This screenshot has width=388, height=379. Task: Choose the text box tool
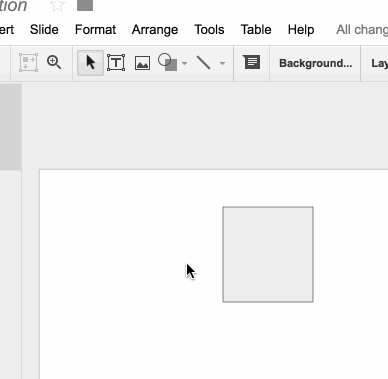(x=116, y=63)
